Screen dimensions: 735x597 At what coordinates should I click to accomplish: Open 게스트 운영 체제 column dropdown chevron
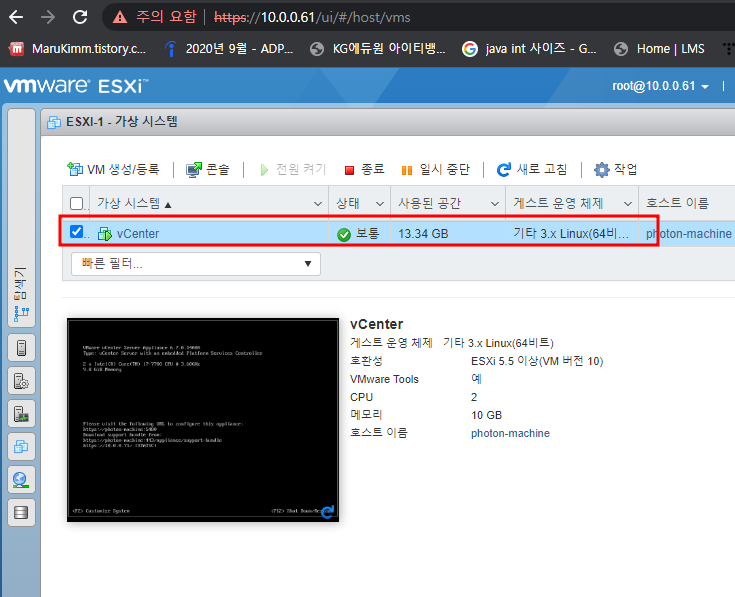(x=628, y=204)
